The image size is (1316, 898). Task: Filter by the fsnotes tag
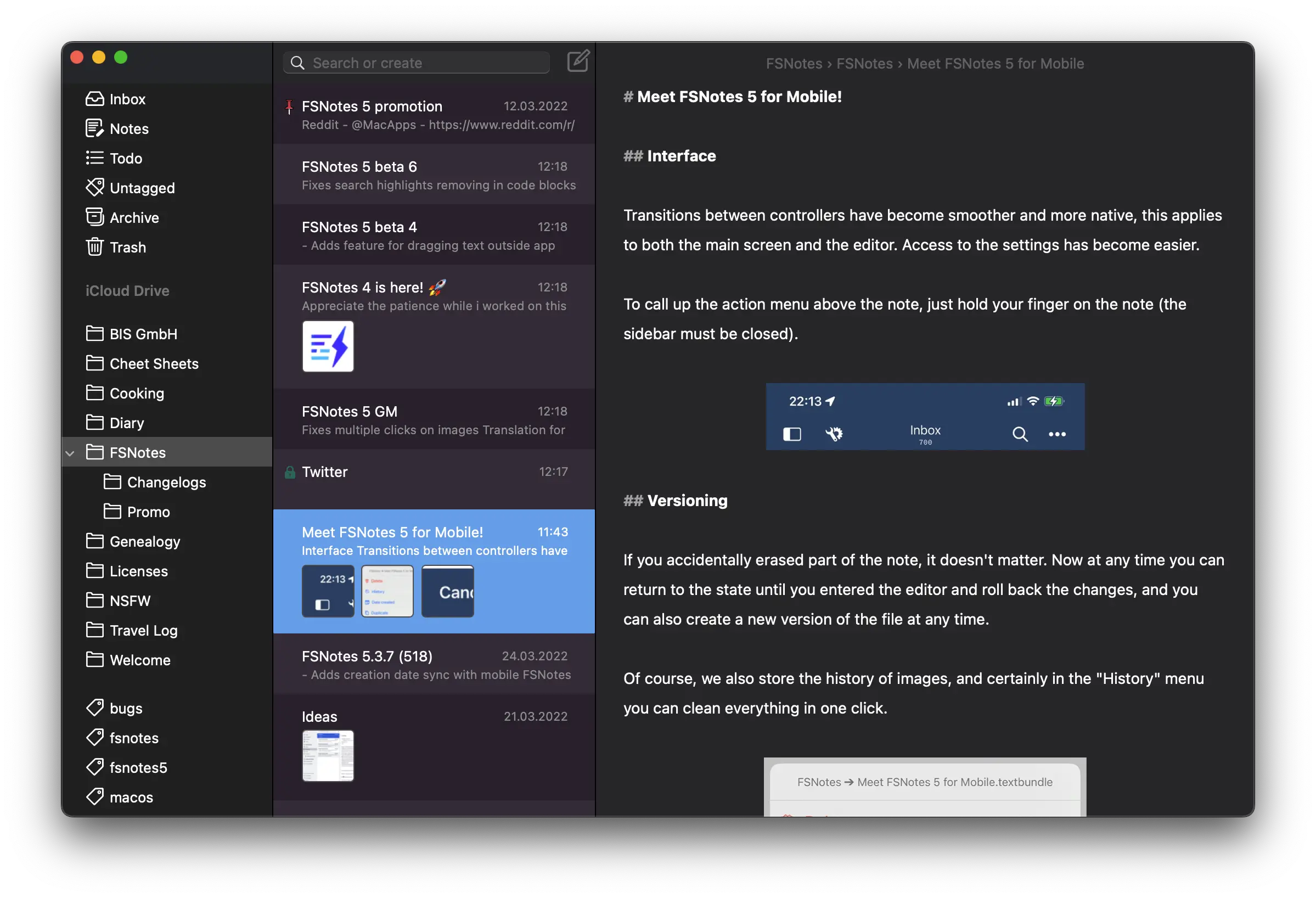coord(167,738)
